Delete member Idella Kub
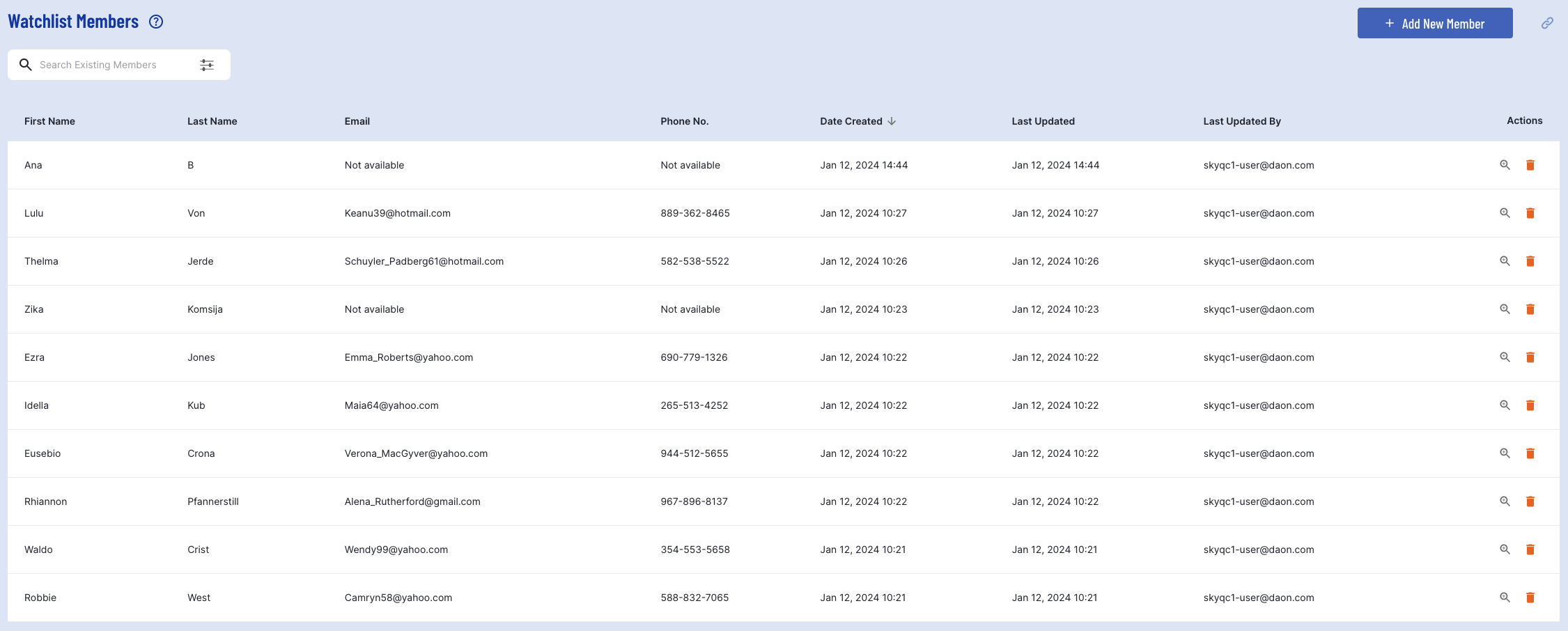Viewport: 1568px width, 631px height. pos(1530,405)
